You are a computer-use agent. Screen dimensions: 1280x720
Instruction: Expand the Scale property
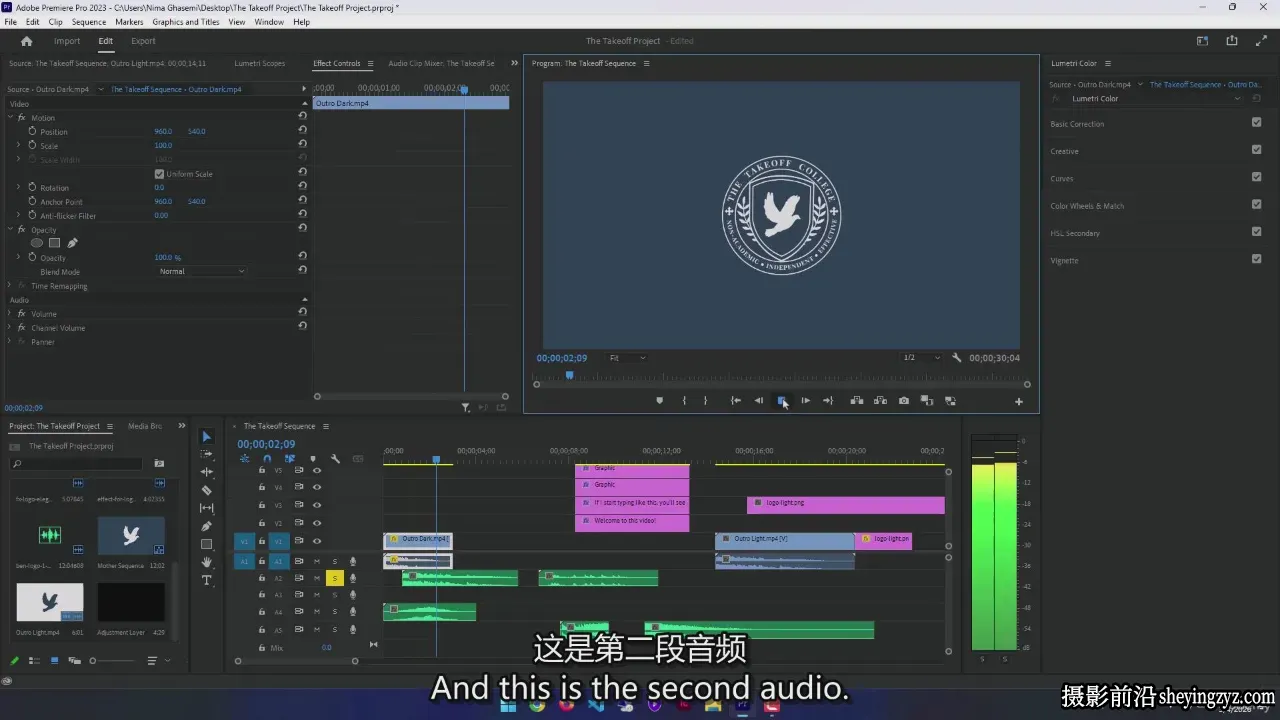(18, 146)
